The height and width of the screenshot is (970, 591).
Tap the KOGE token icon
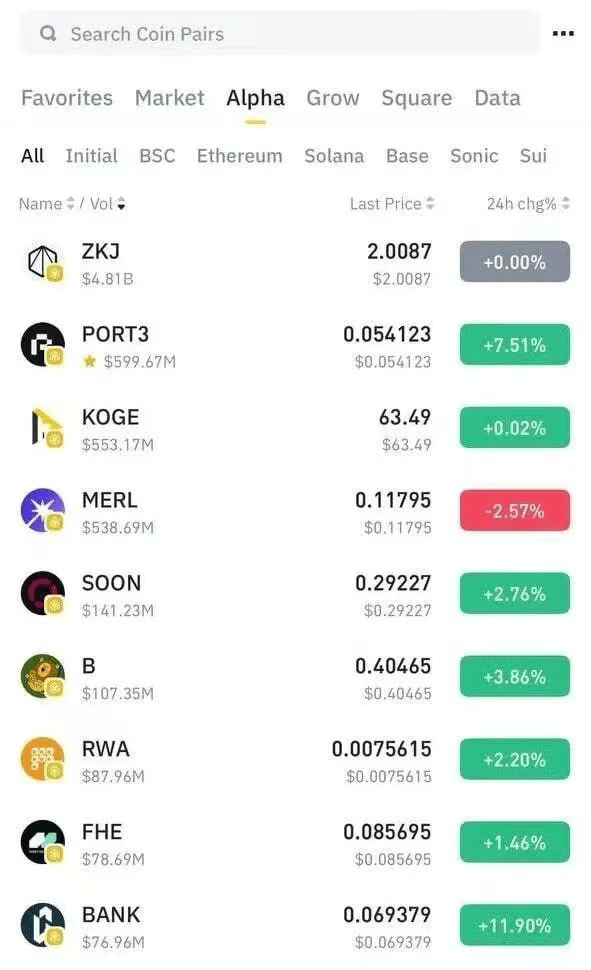43,427
